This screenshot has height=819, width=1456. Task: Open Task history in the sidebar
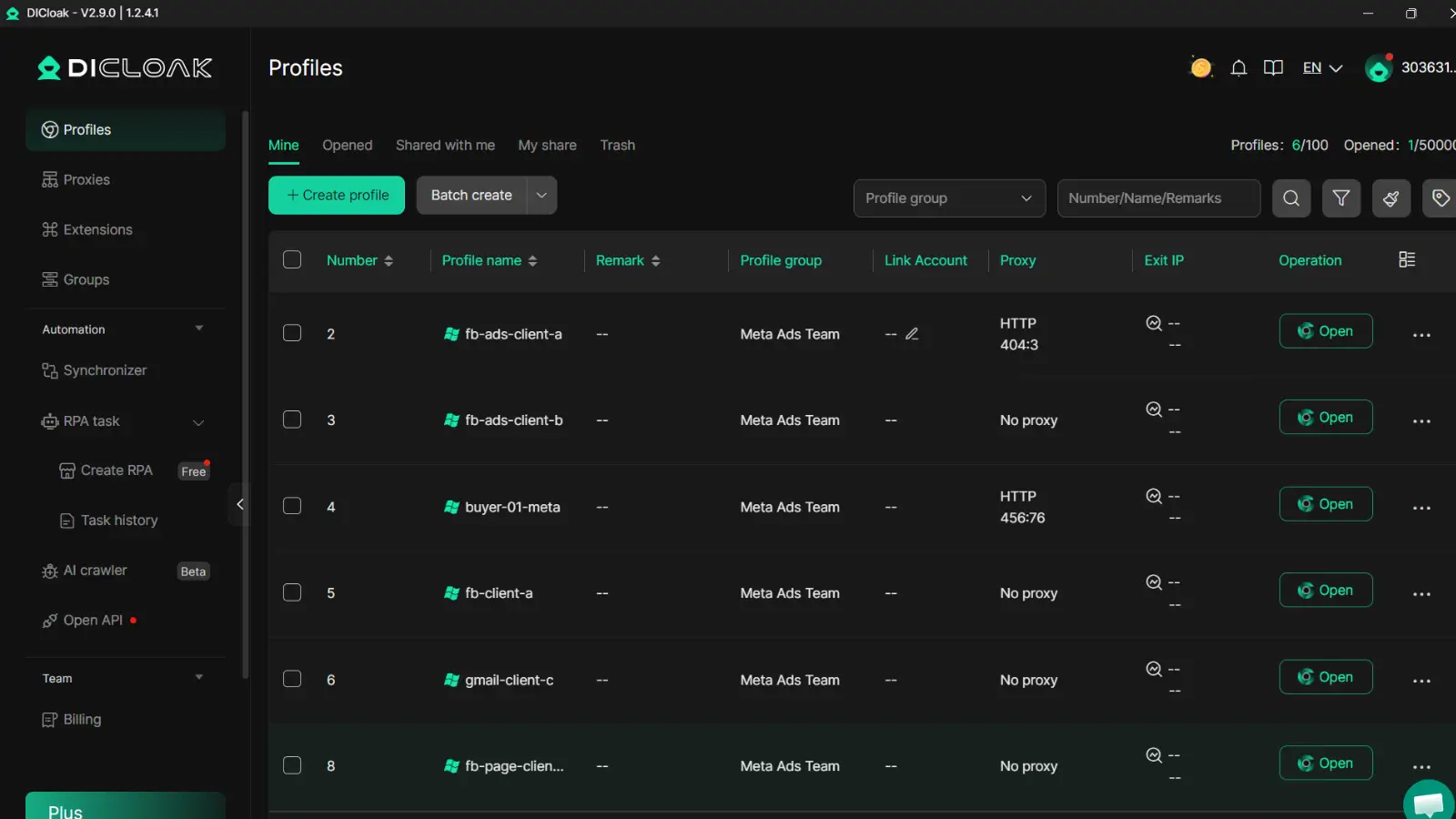click(x=126, y=521)
